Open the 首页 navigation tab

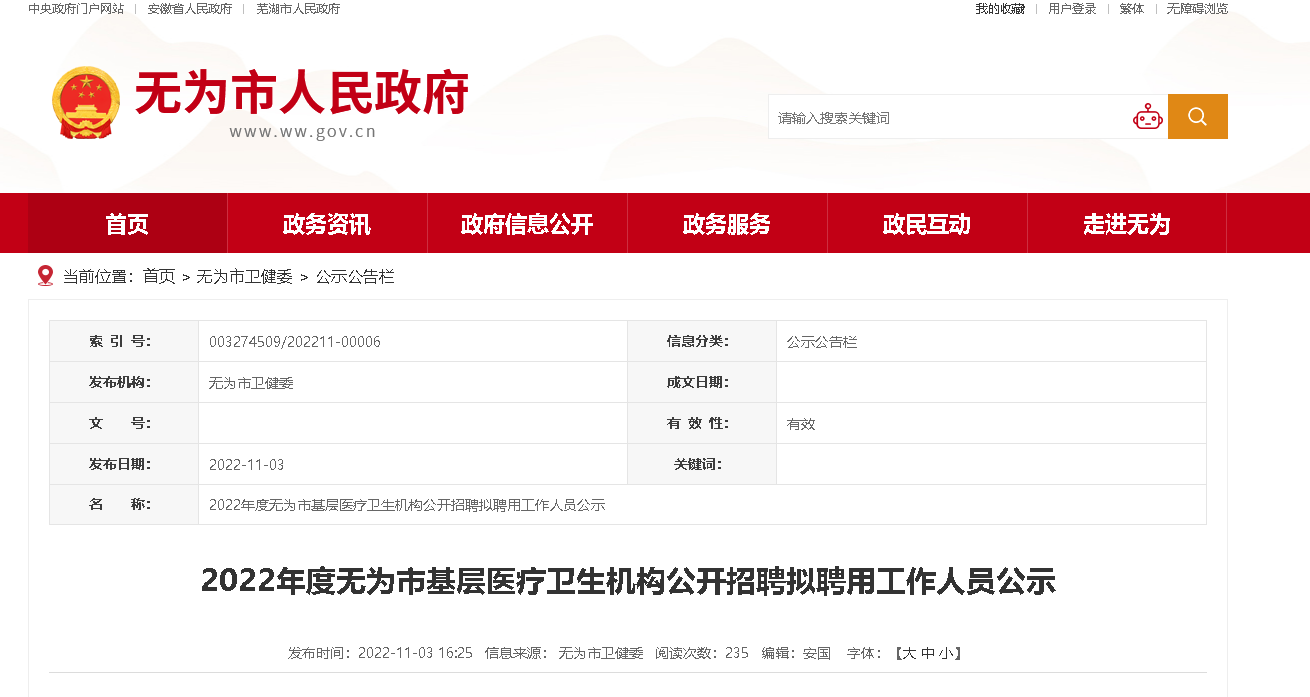[x=127, y=224]
